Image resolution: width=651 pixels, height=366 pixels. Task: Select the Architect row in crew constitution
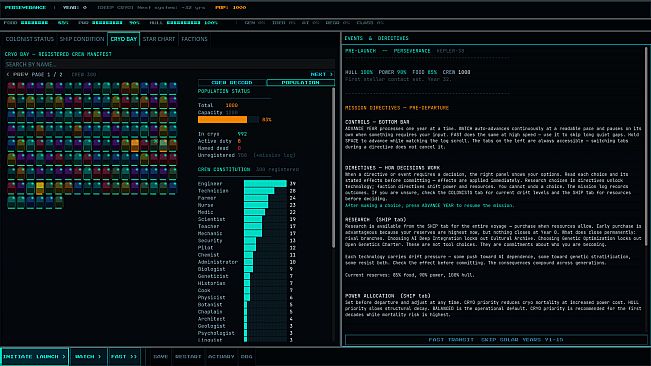coord(247,319)
